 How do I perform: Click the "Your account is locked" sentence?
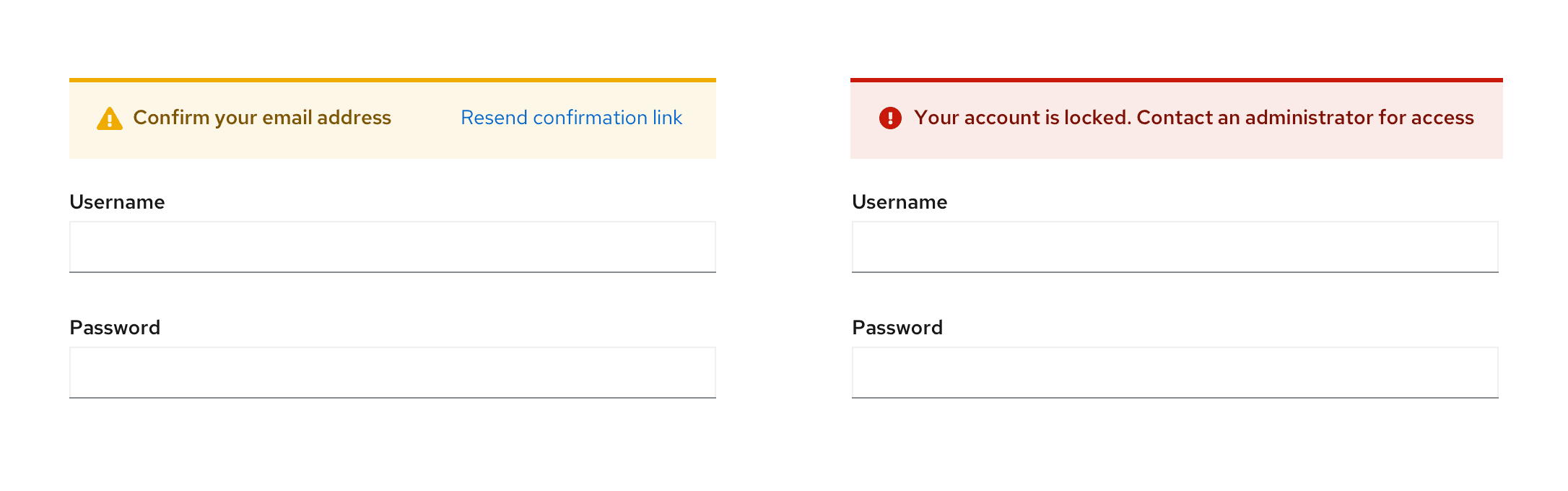tap(1022, 118)
